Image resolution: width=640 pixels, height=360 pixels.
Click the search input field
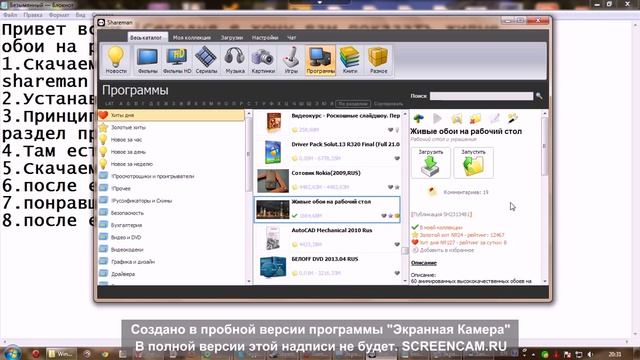[x=481, y=96]
